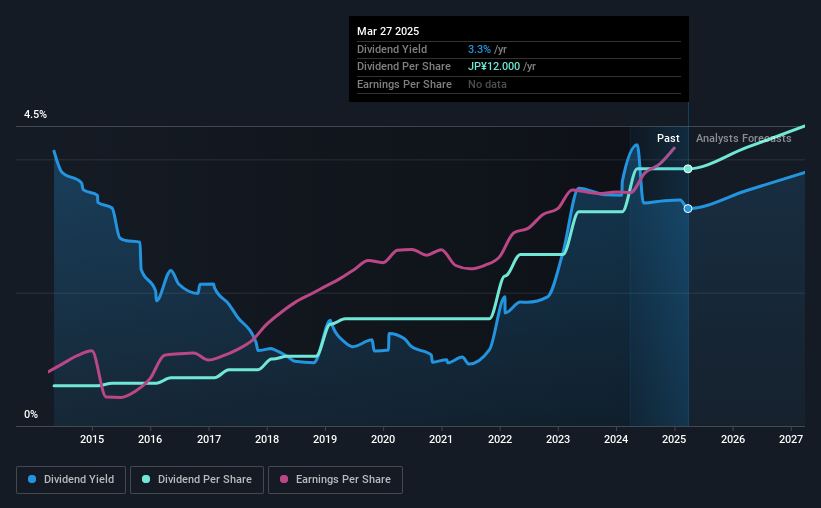
Task: Click the 4.5% y-axis label
Action: coord(35,114)
